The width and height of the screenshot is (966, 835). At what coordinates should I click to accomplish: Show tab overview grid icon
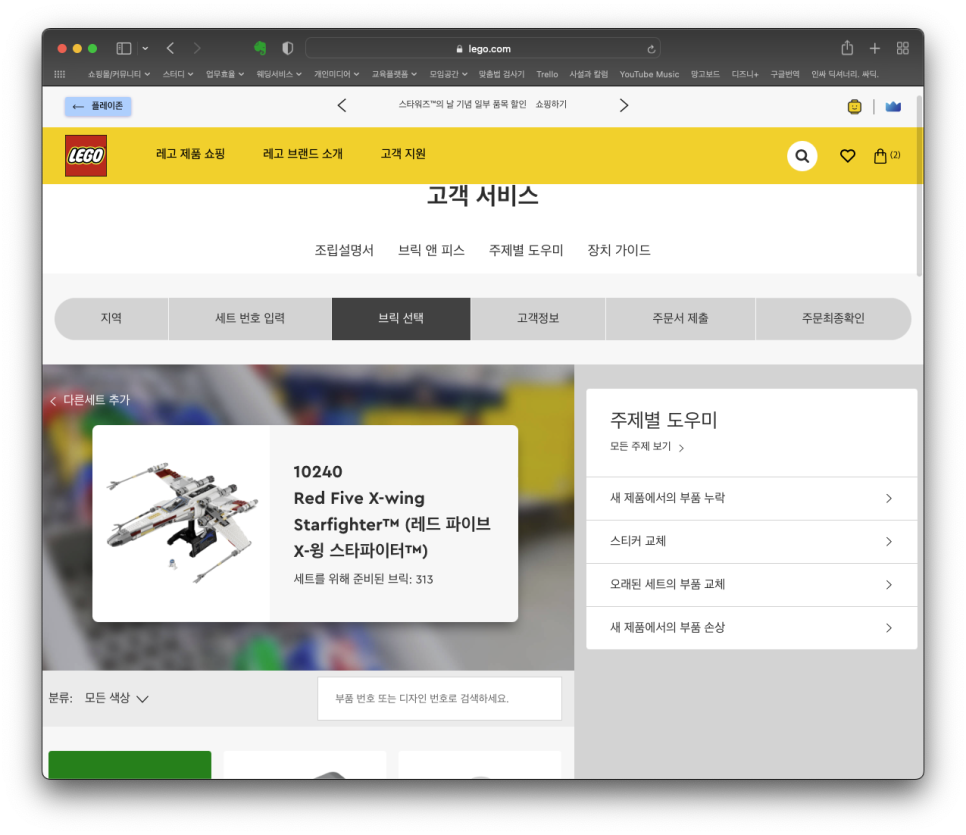(x=903, y=48)
